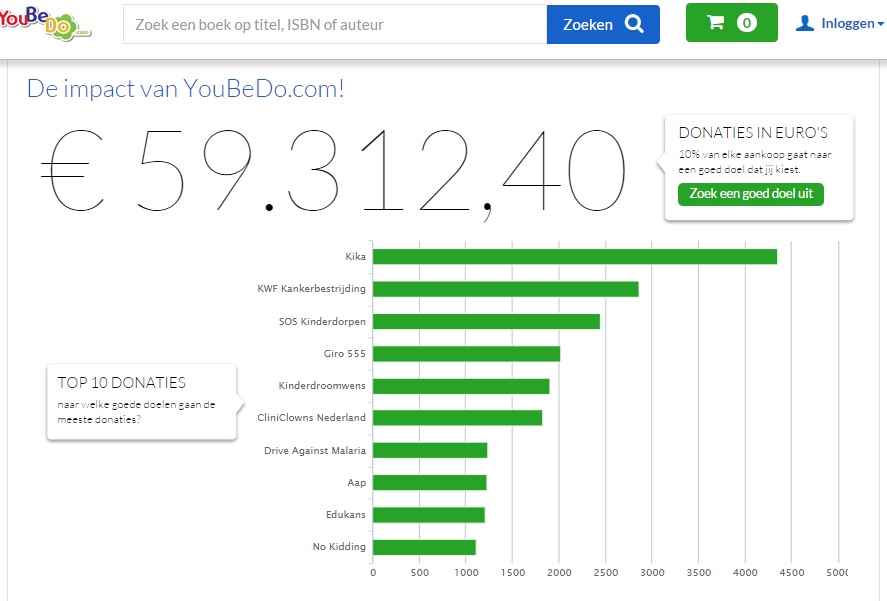Select the Kinderdroomwens chart bar

tap(461, 386)
